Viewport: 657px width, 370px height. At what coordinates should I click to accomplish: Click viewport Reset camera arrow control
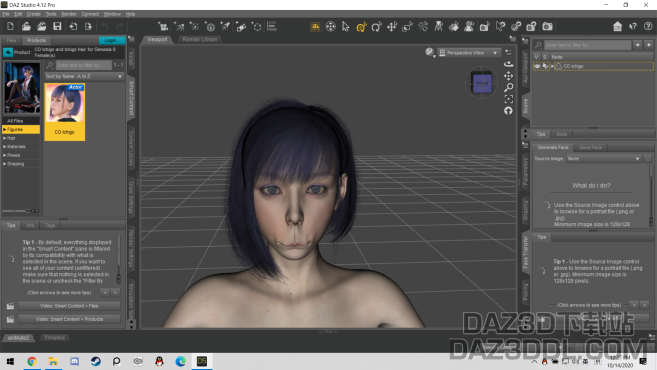pos(508,111)
